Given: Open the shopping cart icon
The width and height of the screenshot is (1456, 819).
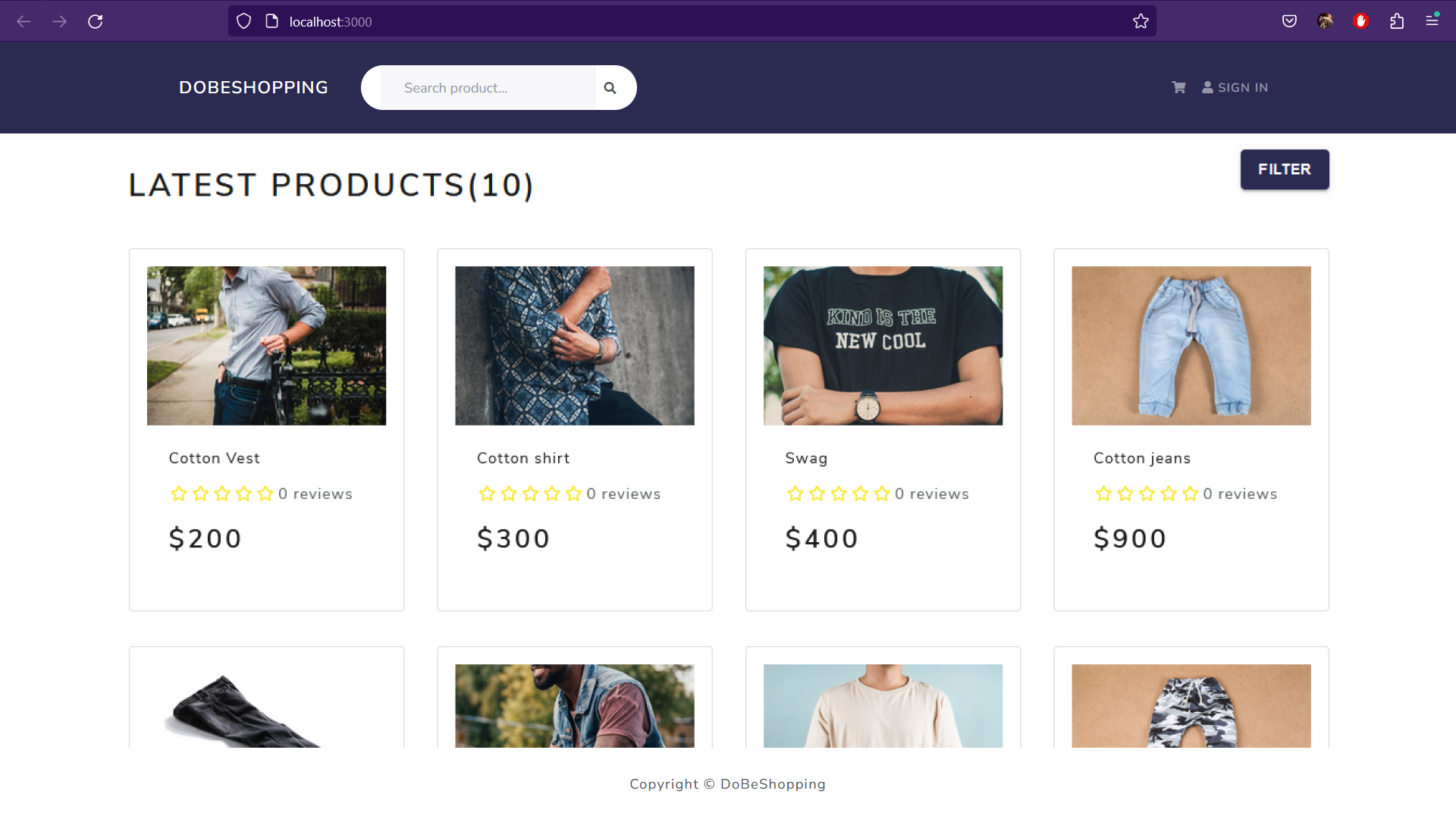Looking at the screenshot, I should [x=1178, y=88].
